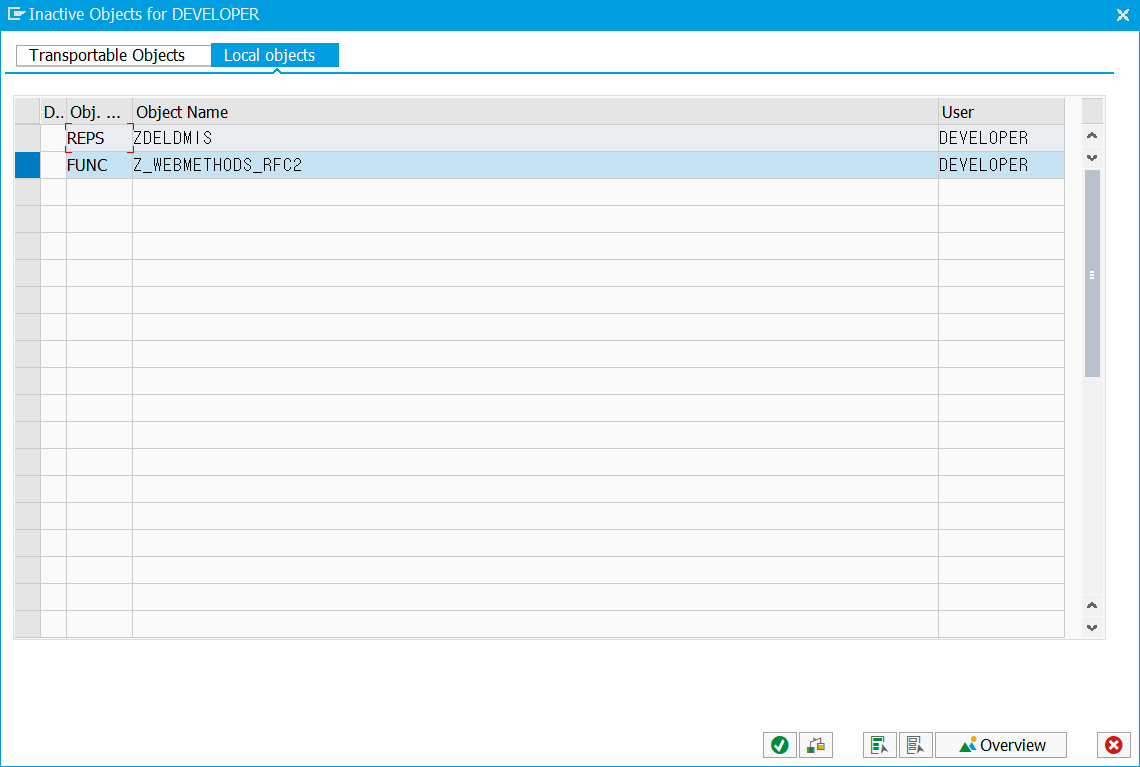The image size is (1140, 767).
Task: Toggle row selector for Z_WEBMETHODS_RFC2
Action: click(27, 165)
